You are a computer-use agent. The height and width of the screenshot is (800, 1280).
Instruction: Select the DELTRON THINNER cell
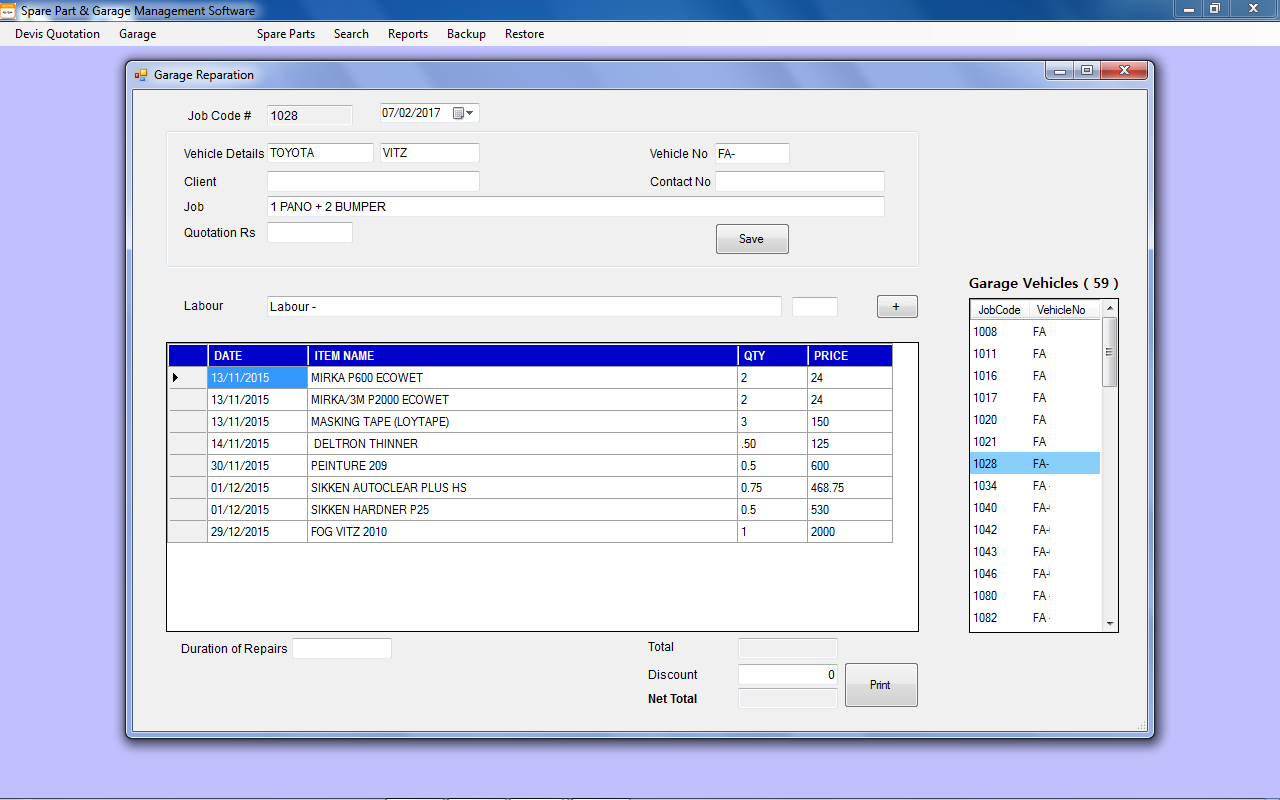coord(522,444)
